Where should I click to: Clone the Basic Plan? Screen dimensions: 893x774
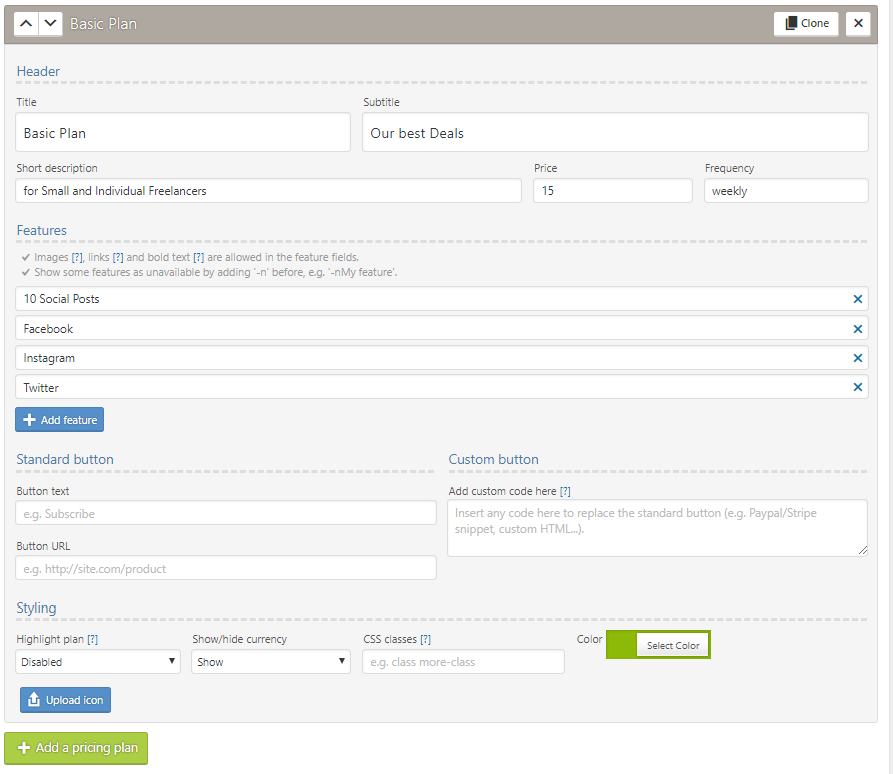[806, 24]
